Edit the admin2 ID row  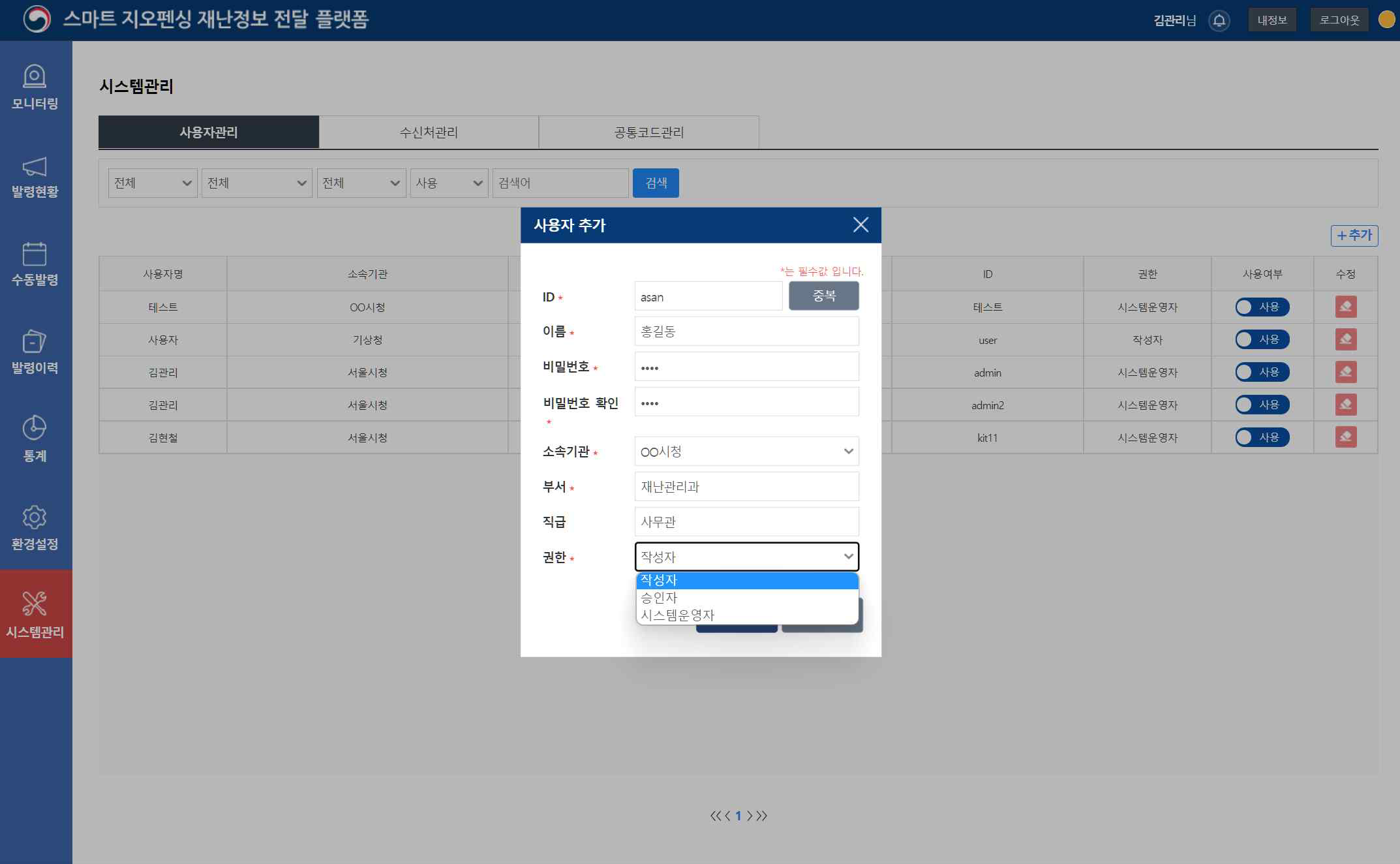tap(1345, 405)
